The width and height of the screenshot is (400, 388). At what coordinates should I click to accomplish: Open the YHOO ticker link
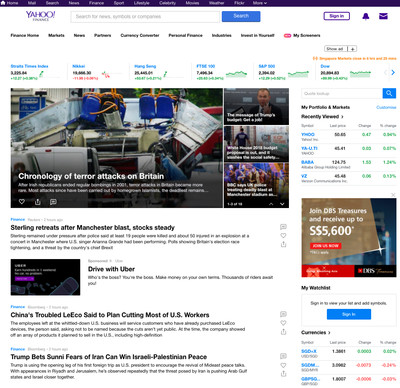(x=308, y=134)
